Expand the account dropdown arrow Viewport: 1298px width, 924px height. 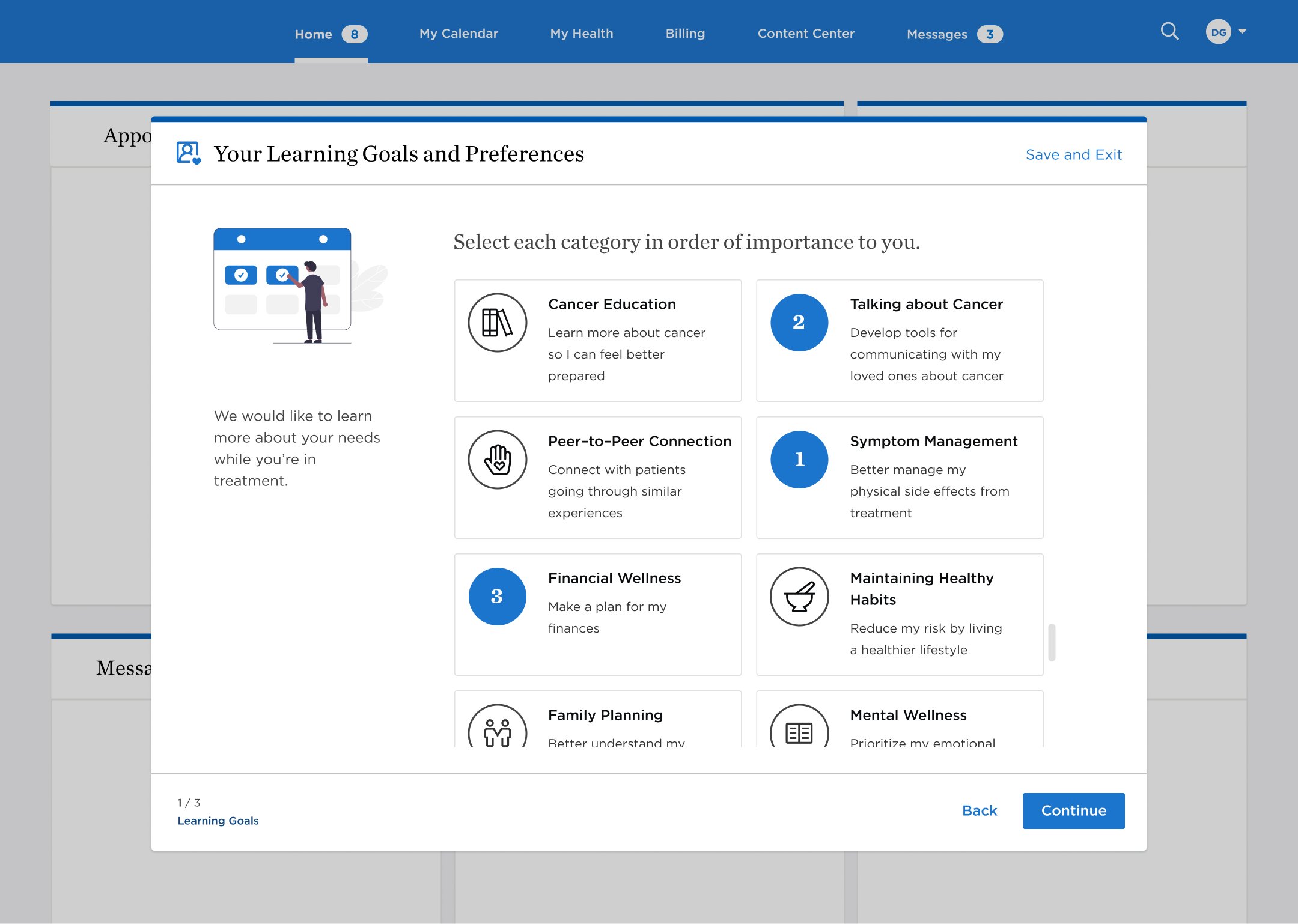[x=1242, y=31]
